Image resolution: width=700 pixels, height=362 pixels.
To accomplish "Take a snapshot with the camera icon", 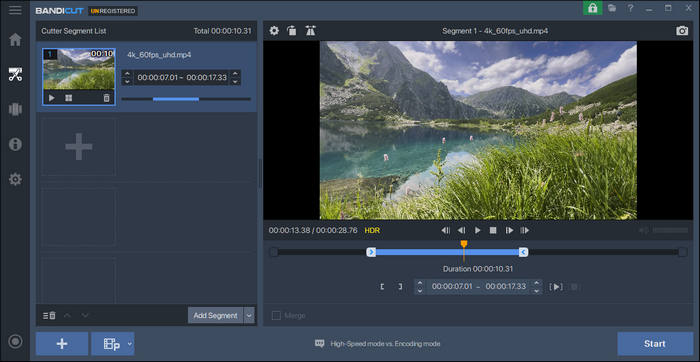I will point(682,31).
